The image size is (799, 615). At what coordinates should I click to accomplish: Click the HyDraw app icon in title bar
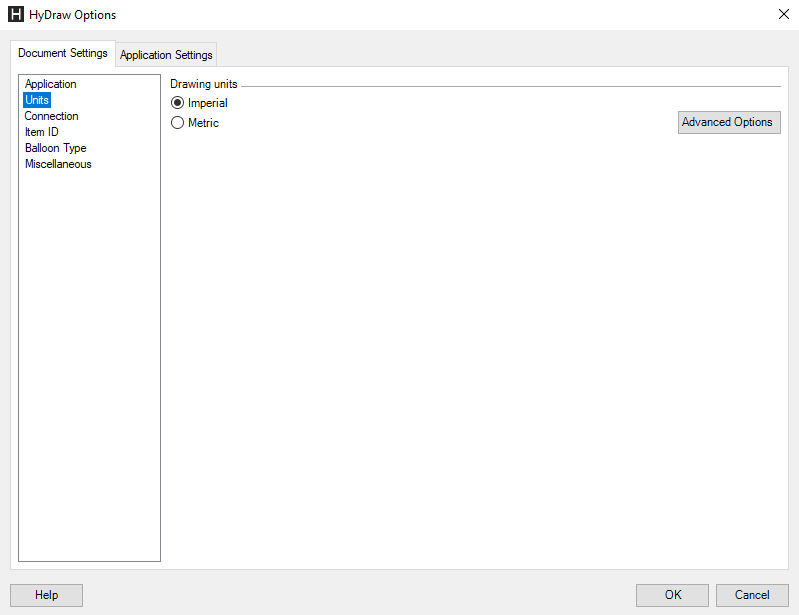tap(16, 14)
